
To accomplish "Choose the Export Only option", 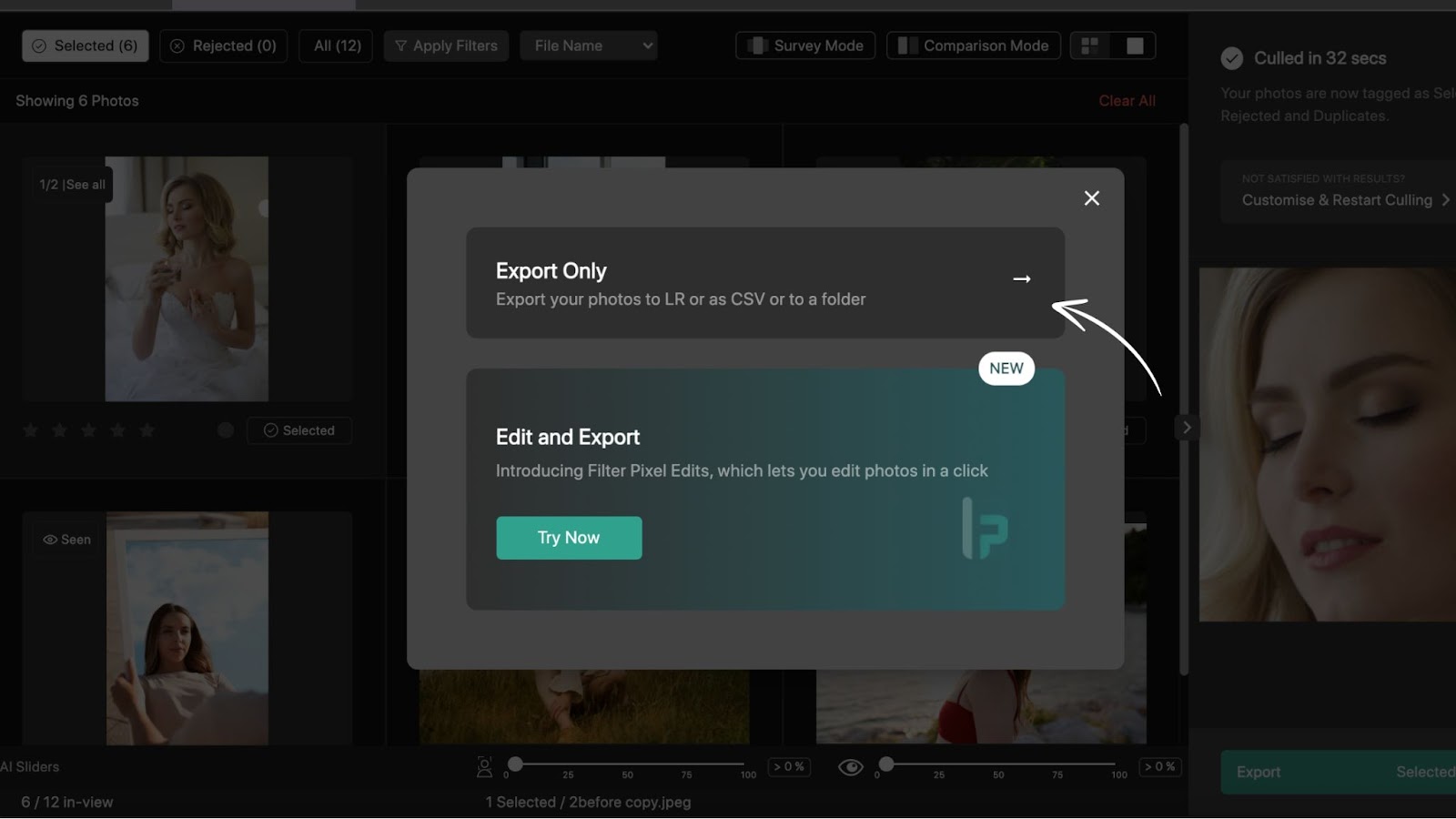I will click(x=765, y=283).
